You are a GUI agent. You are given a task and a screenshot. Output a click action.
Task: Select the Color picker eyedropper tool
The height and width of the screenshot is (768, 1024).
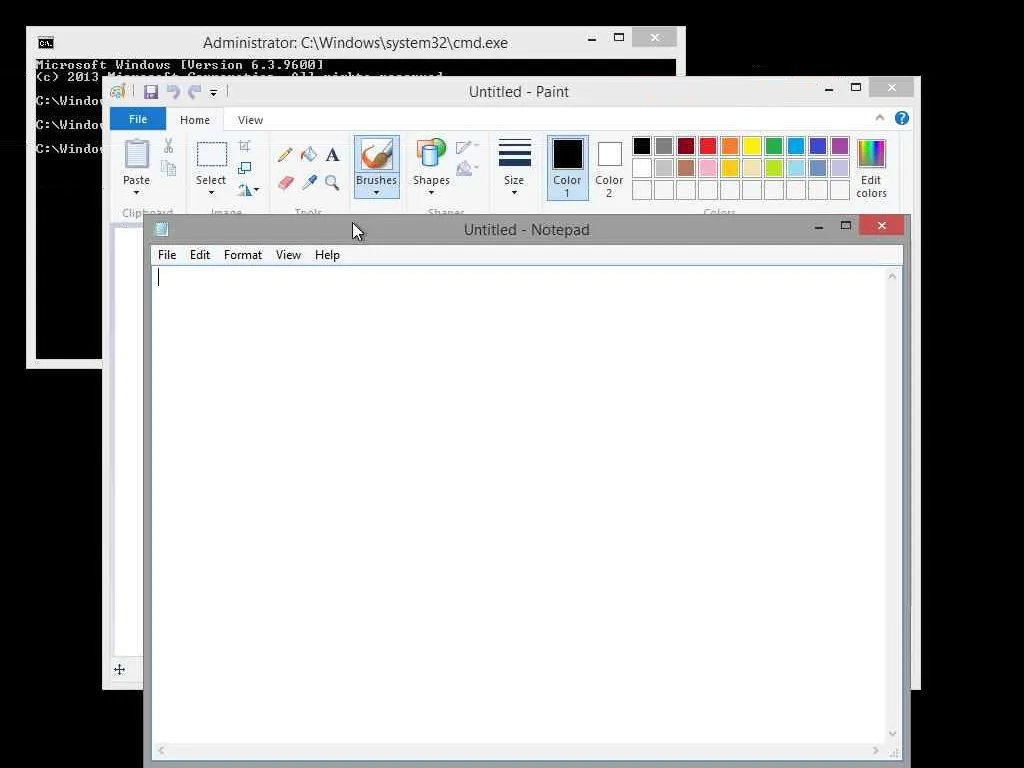click(x=309, y=182)
